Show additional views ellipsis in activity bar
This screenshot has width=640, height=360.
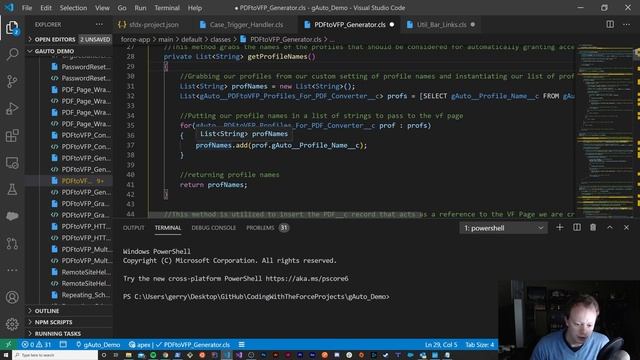coord(12,270)
